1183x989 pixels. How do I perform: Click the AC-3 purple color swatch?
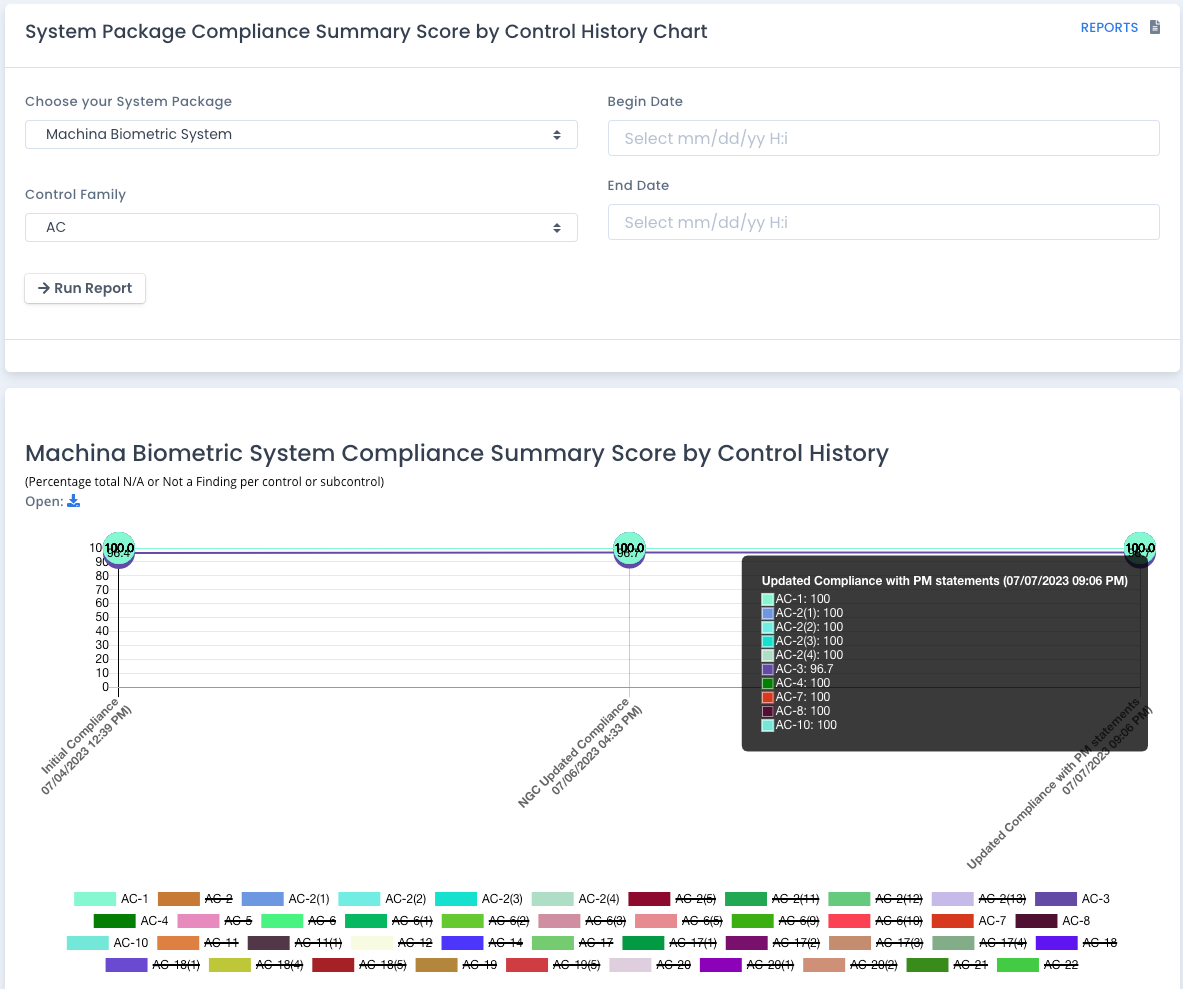[x=1055, y=898]
